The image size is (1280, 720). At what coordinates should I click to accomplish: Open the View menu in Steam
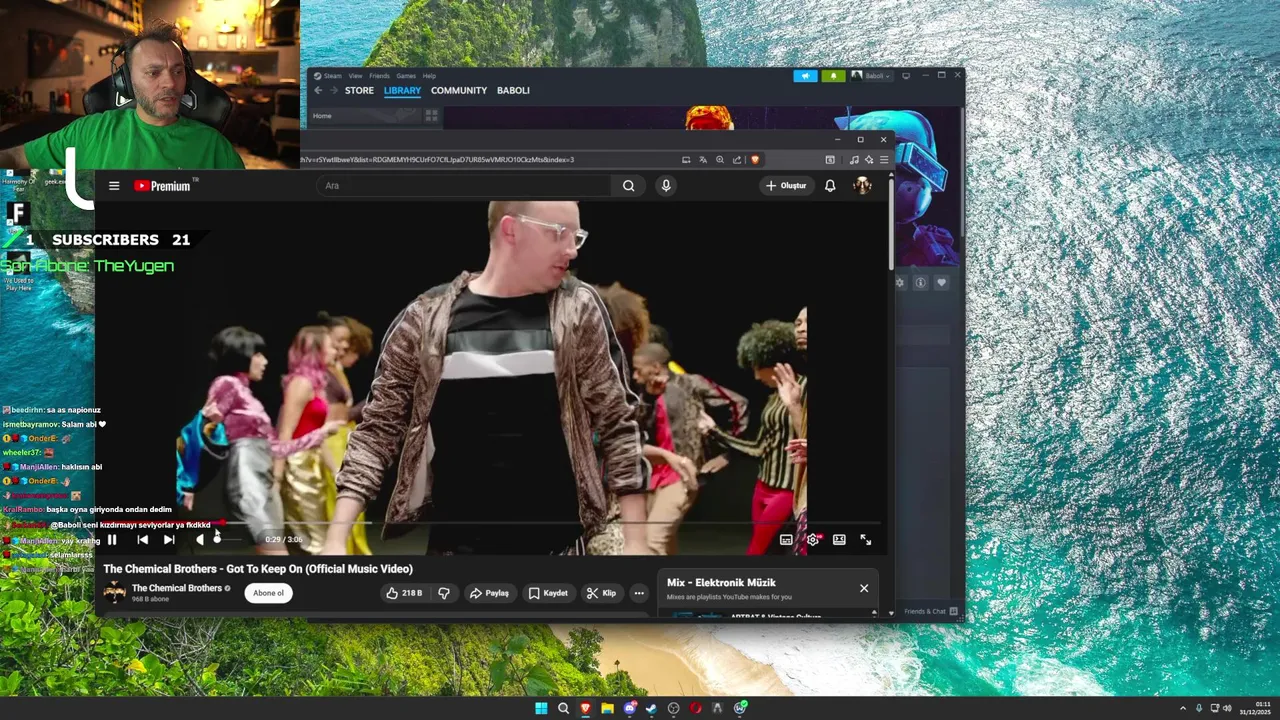tap(355, 76)
